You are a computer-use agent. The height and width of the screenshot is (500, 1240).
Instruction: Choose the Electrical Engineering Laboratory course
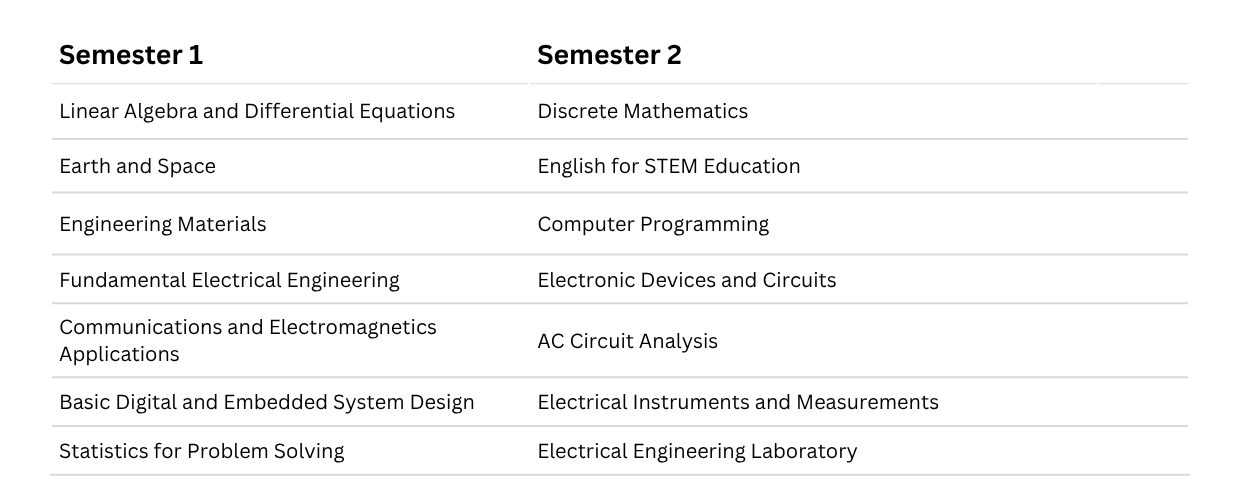697,451
